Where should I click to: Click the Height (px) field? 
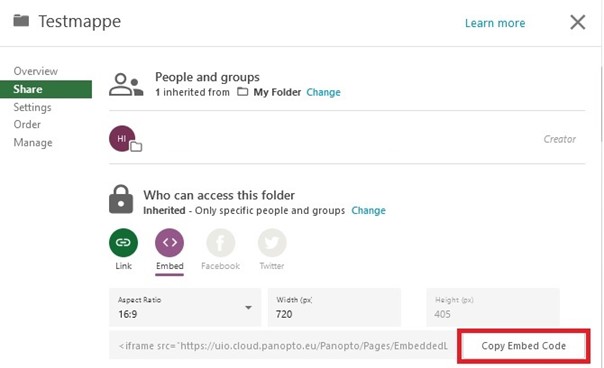pos(493,307)
